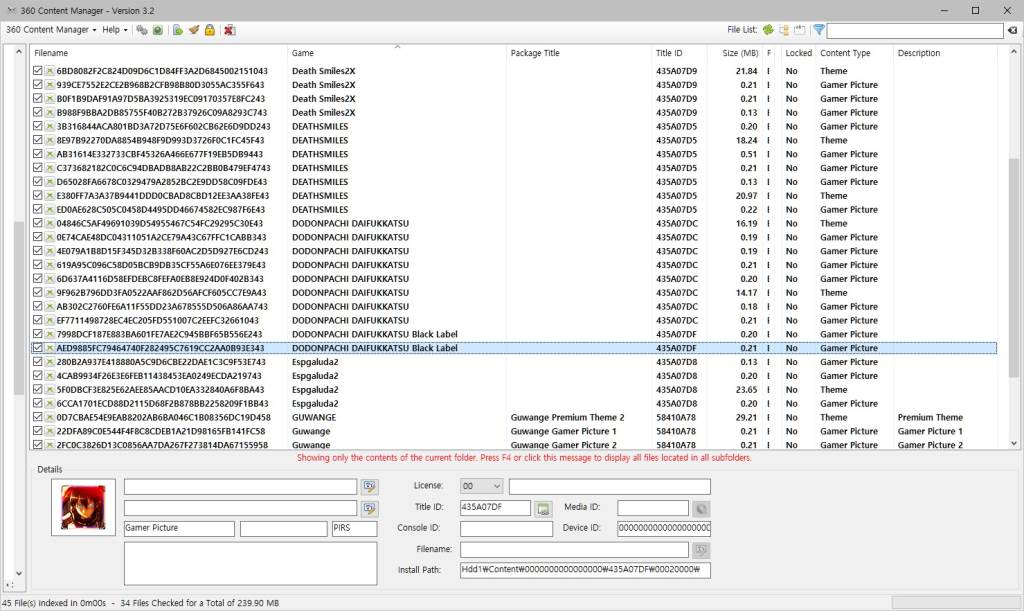This screenshot has width=1024, height=611.
Task: Select the Espgaluda2 row with size 23.65
Action: click(x=513, y=390)
